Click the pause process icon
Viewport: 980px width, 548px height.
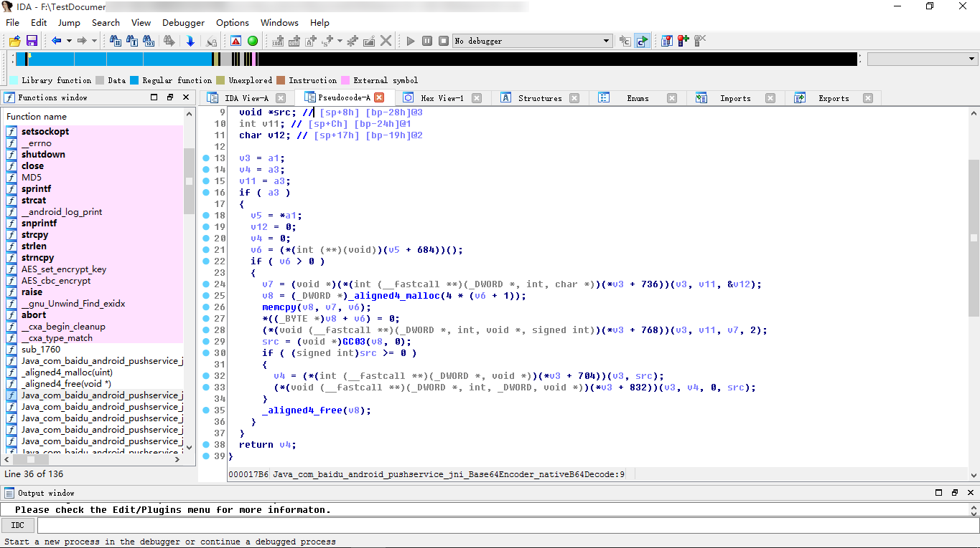pos(427,41)
